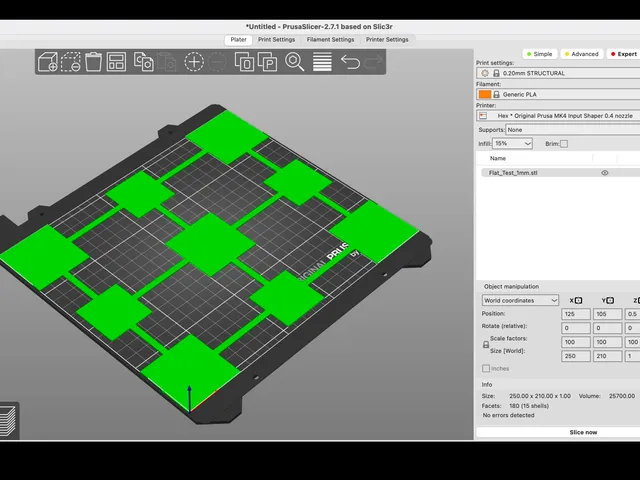
Task: Click the Split to objects icon
Action: (x=244, y=62)
